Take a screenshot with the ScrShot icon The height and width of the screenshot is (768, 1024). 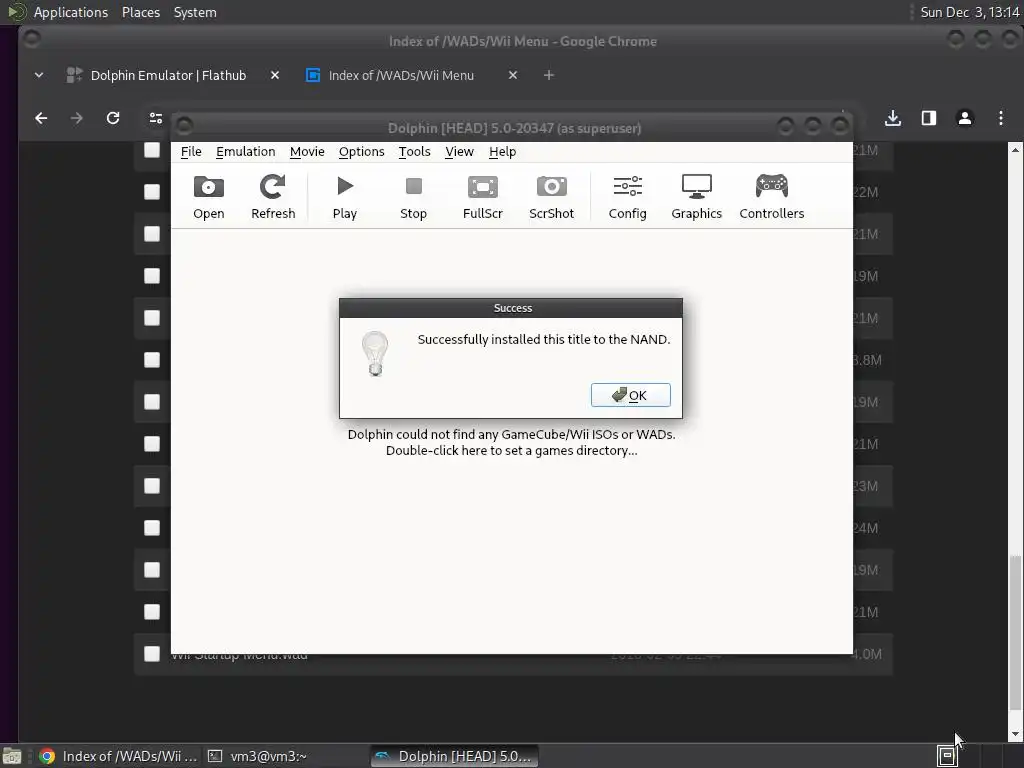(551, 197)
